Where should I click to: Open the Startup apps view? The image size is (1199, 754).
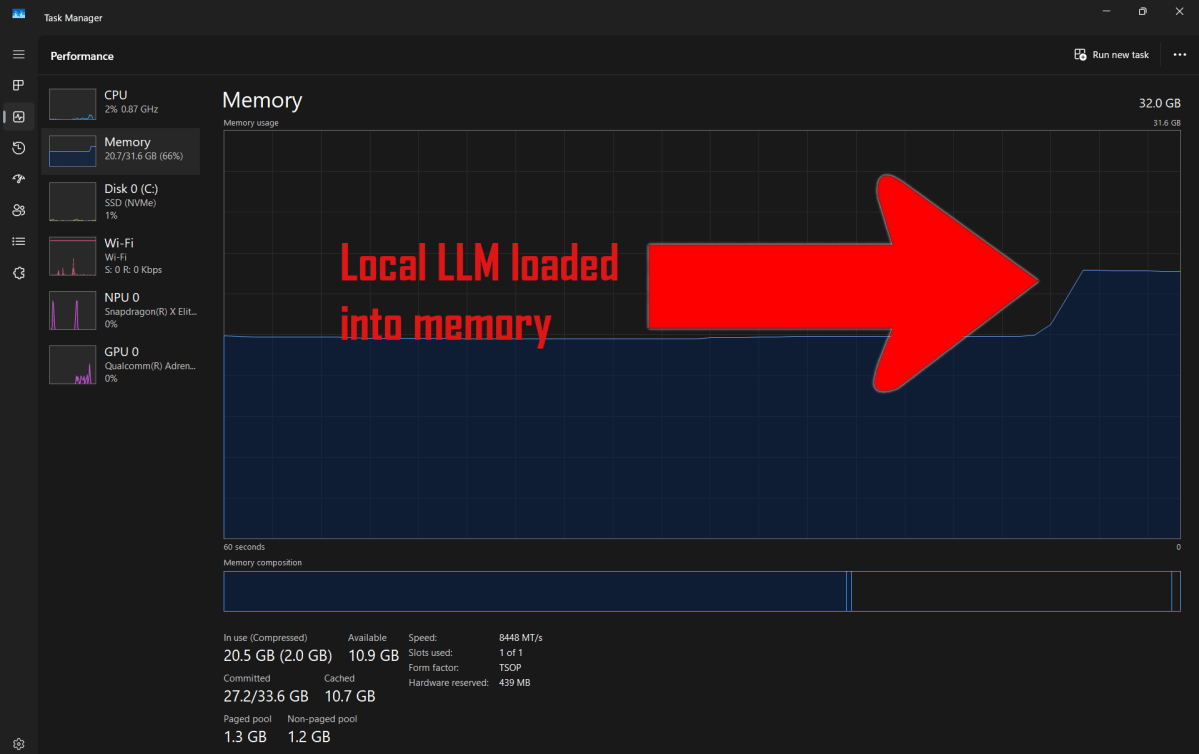click(18, 178)
